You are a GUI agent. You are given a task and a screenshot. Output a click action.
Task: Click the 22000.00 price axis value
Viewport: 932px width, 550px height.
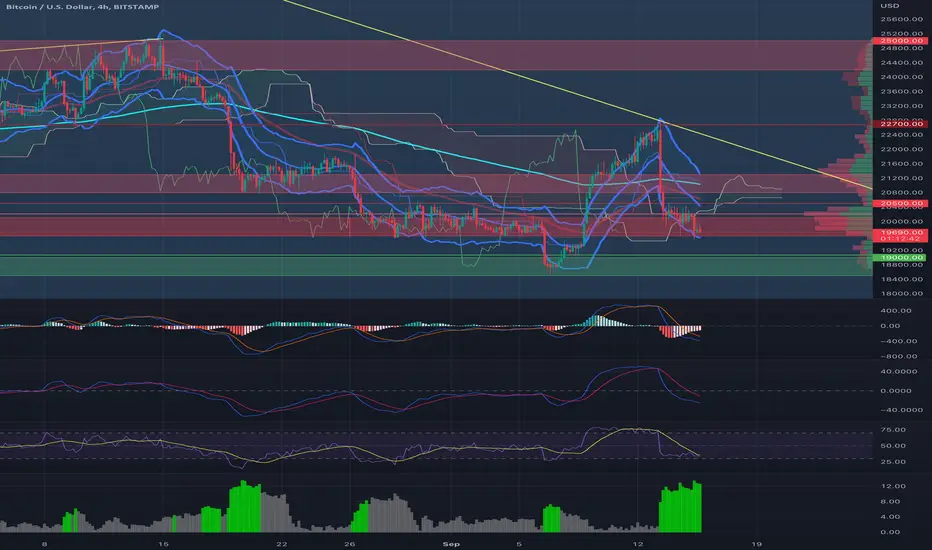tap(902, 149)
